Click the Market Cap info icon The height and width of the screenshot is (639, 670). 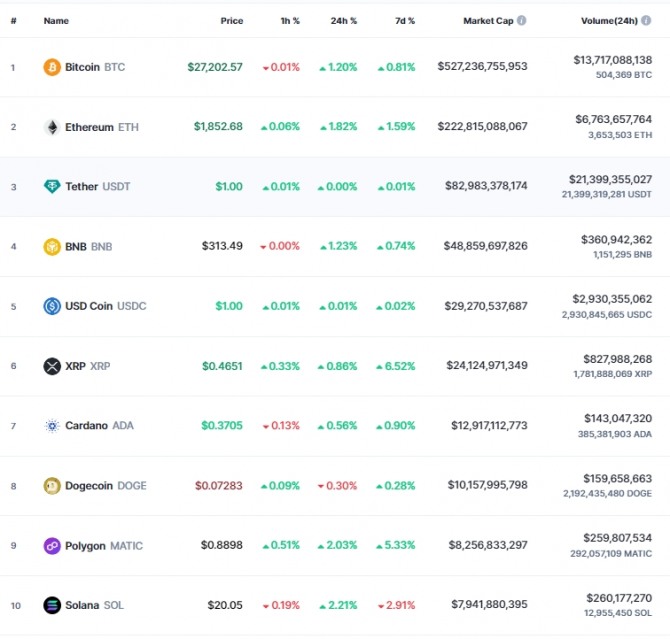522,20
